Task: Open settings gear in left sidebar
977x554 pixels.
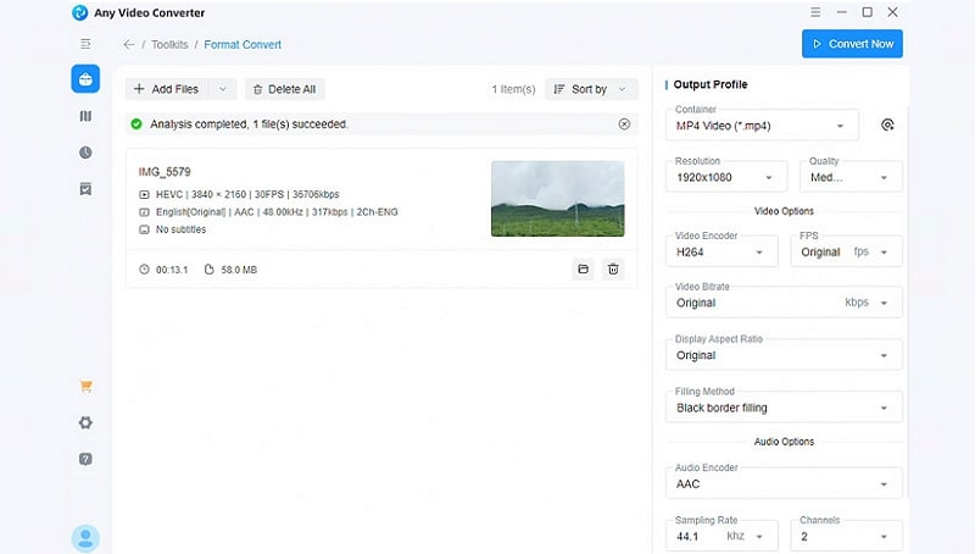Action: click(x=85, y=423)
